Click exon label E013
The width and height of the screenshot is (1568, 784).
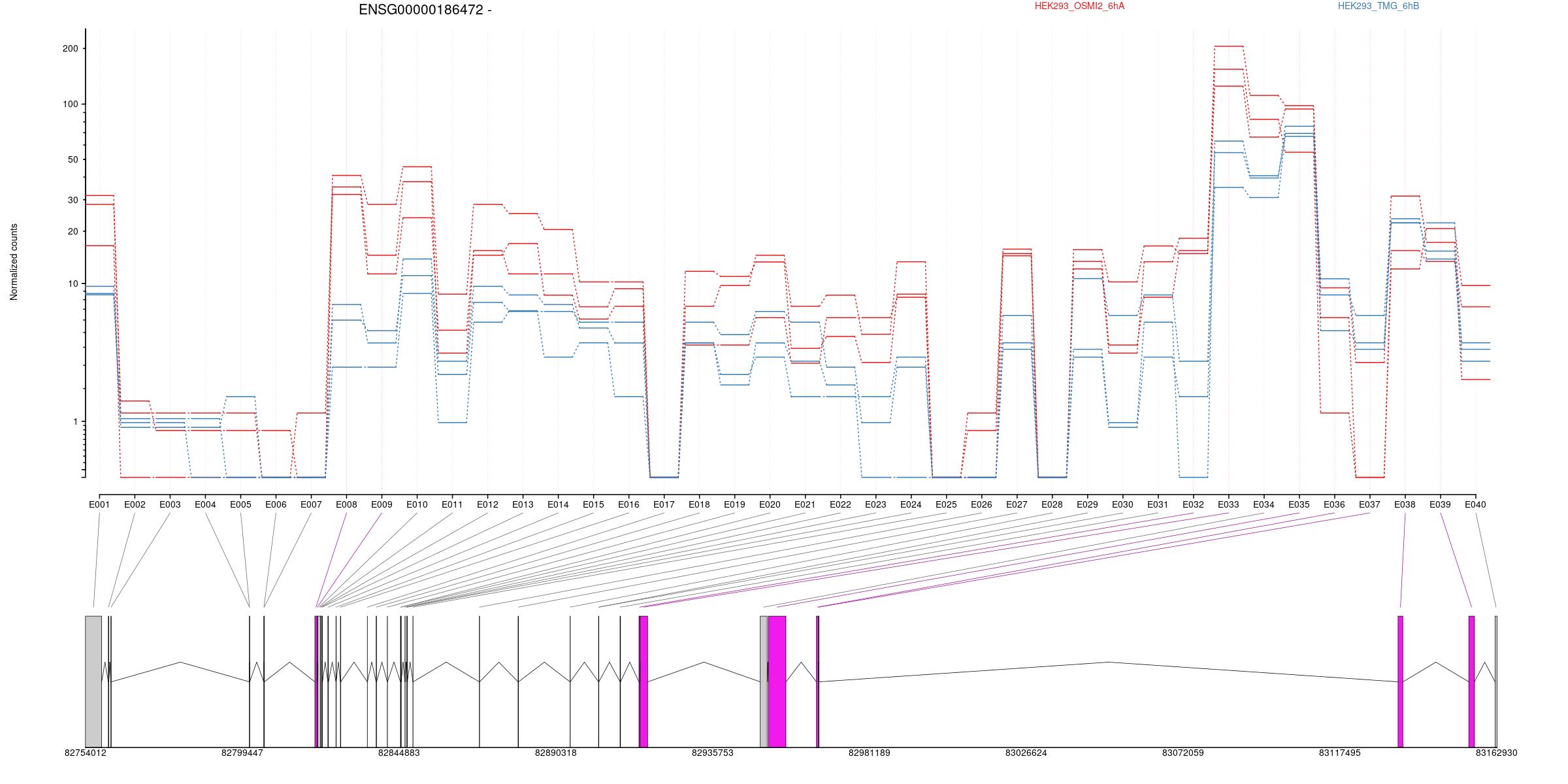523,504
